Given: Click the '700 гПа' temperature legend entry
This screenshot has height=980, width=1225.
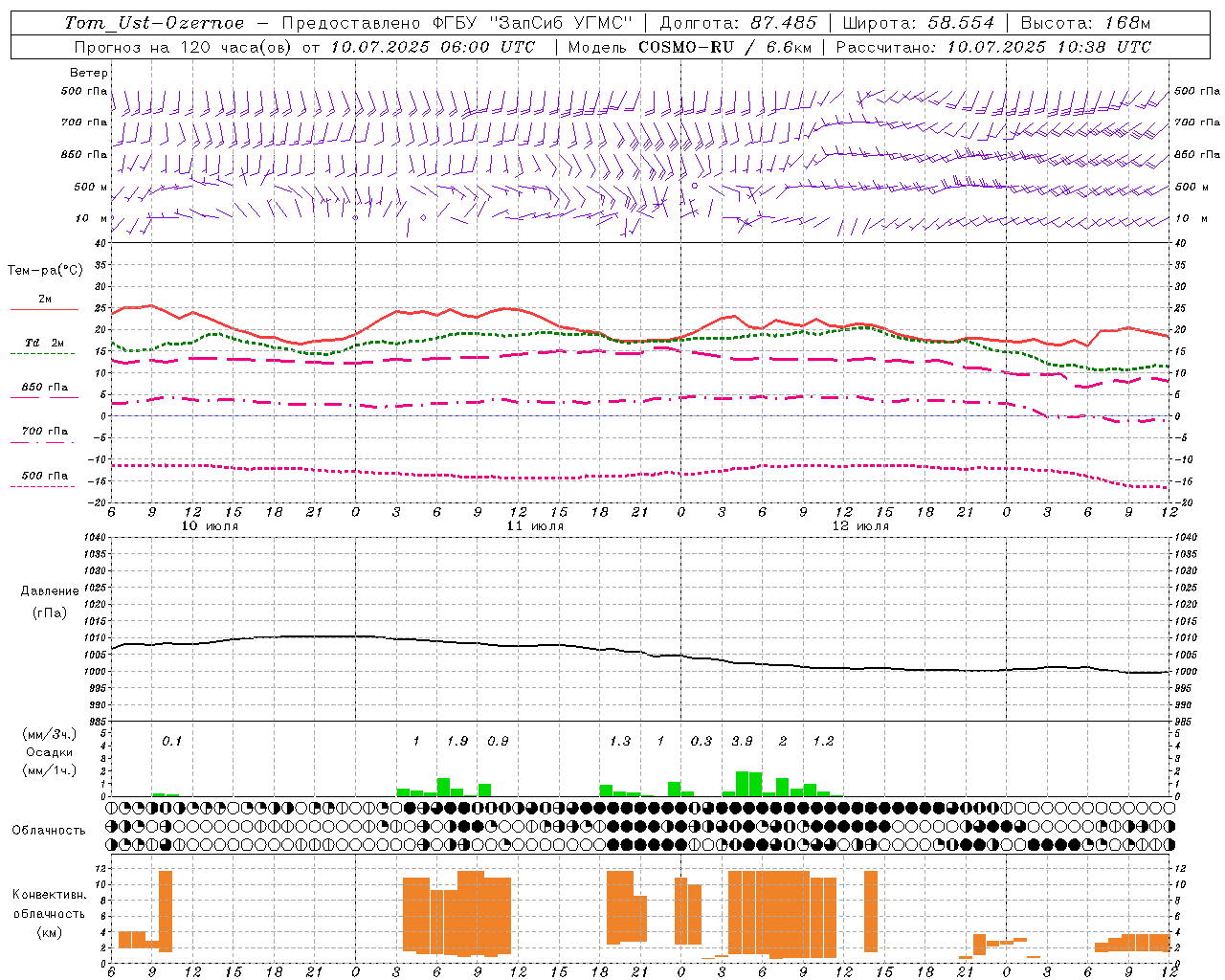Looking at the screenshot, I should (44, 431).
